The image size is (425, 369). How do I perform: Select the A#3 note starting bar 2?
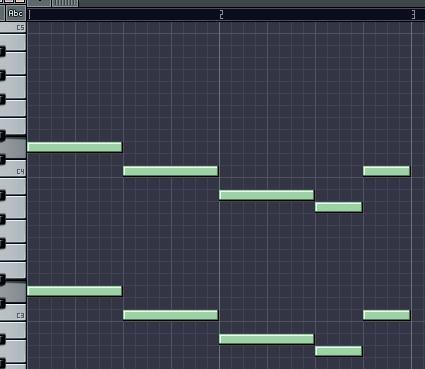click(266, 195)
